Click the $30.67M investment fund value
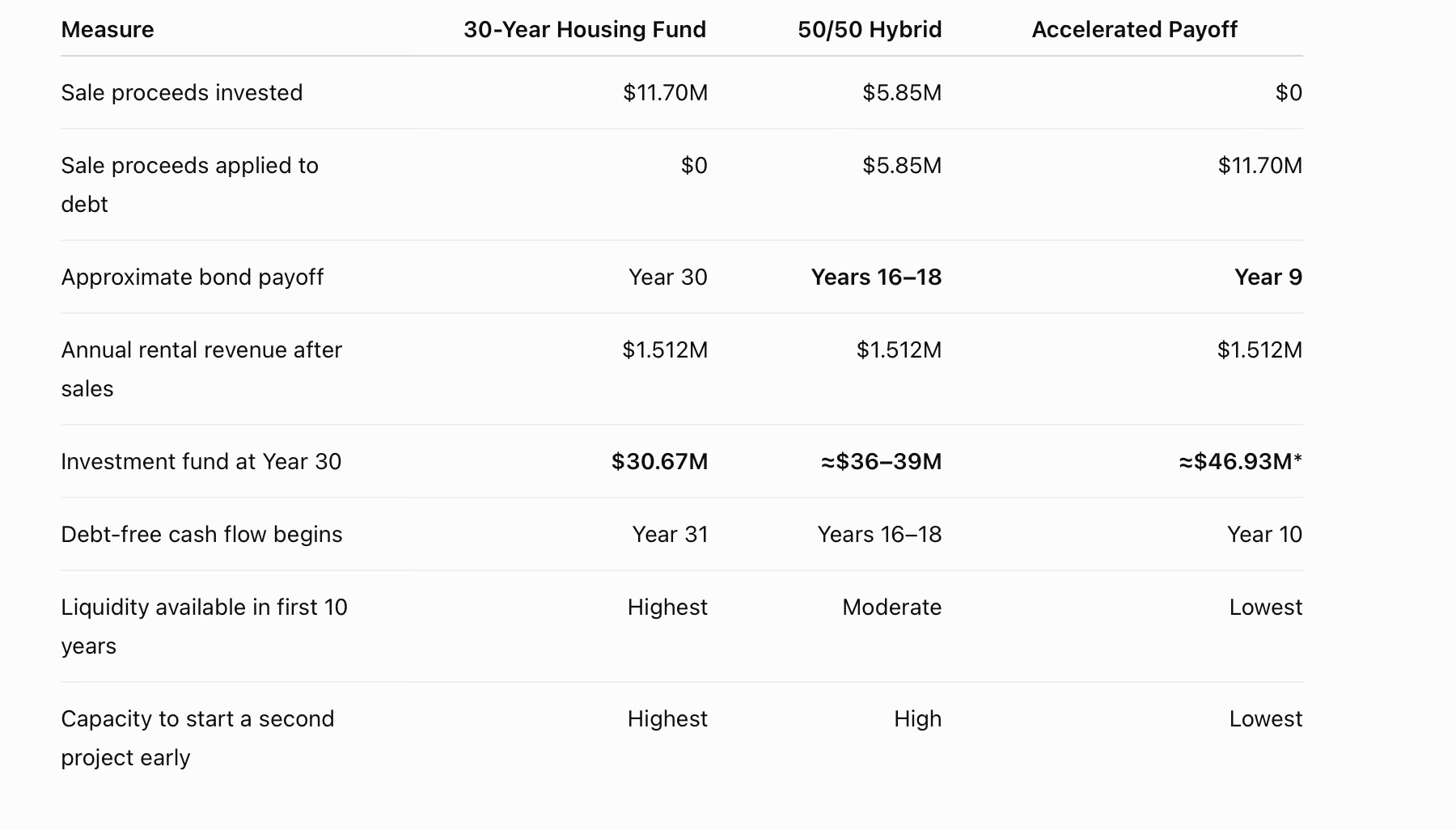 [659, 462]
